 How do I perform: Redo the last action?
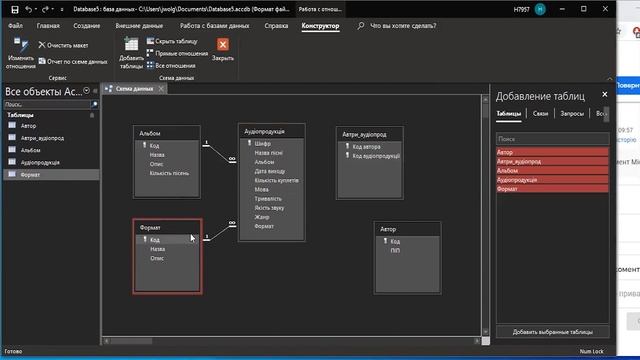coord(45,9)
